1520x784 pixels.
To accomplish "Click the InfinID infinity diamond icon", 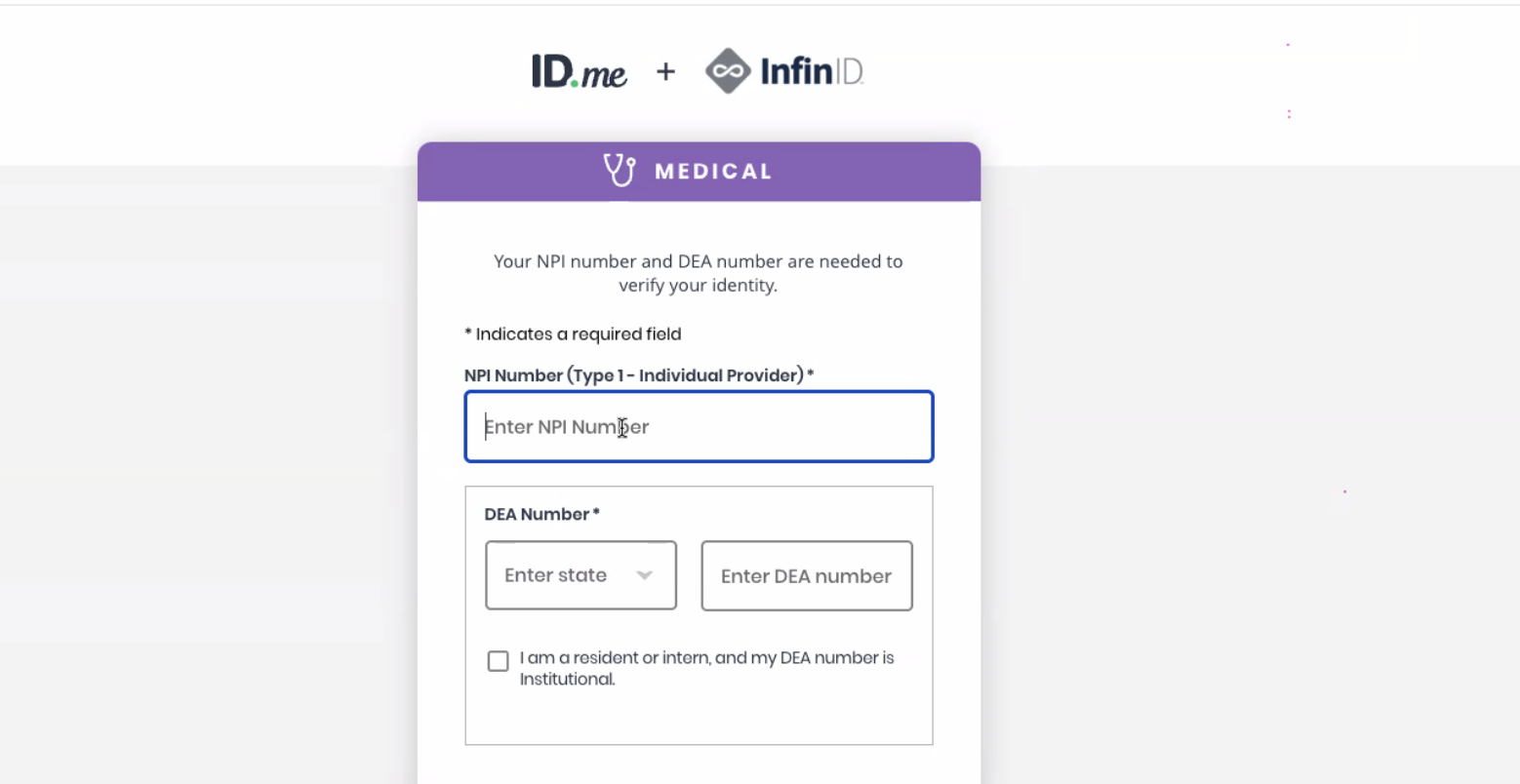I will coord(728,71).
